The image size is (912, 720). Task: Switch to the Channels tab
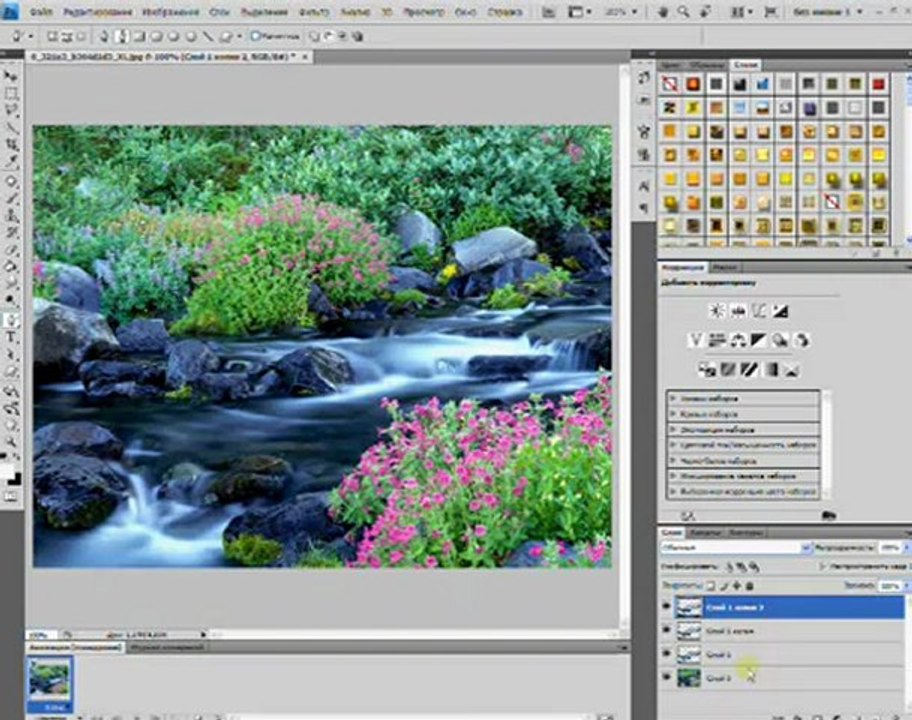(x=706, y=532)
